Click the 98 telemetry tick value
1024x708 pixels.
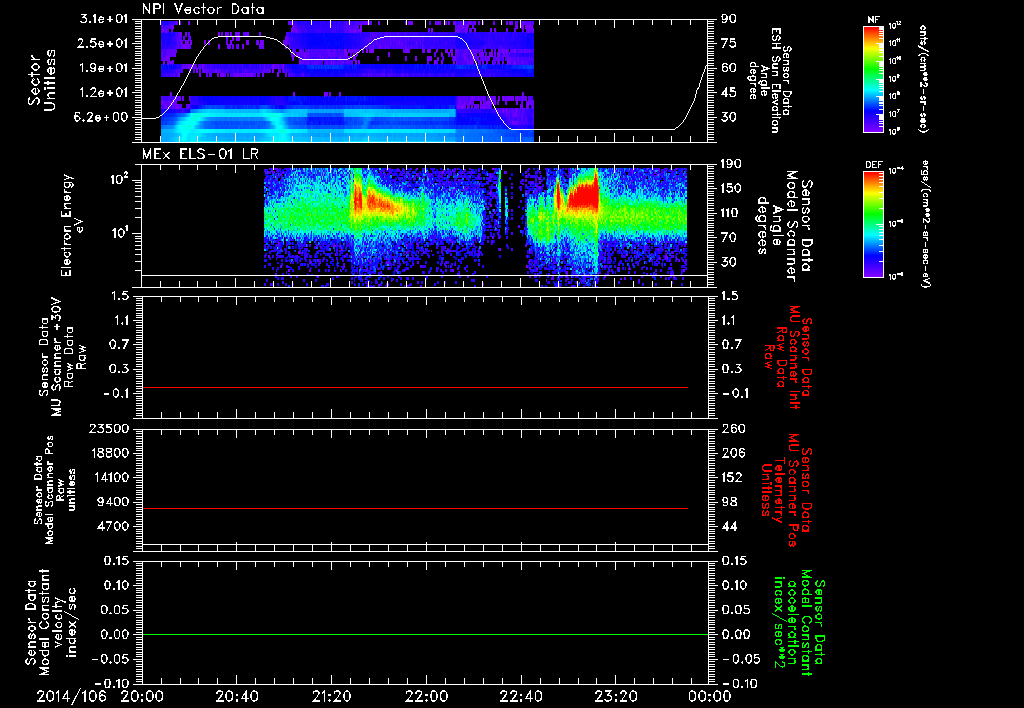tap(729, 502)
